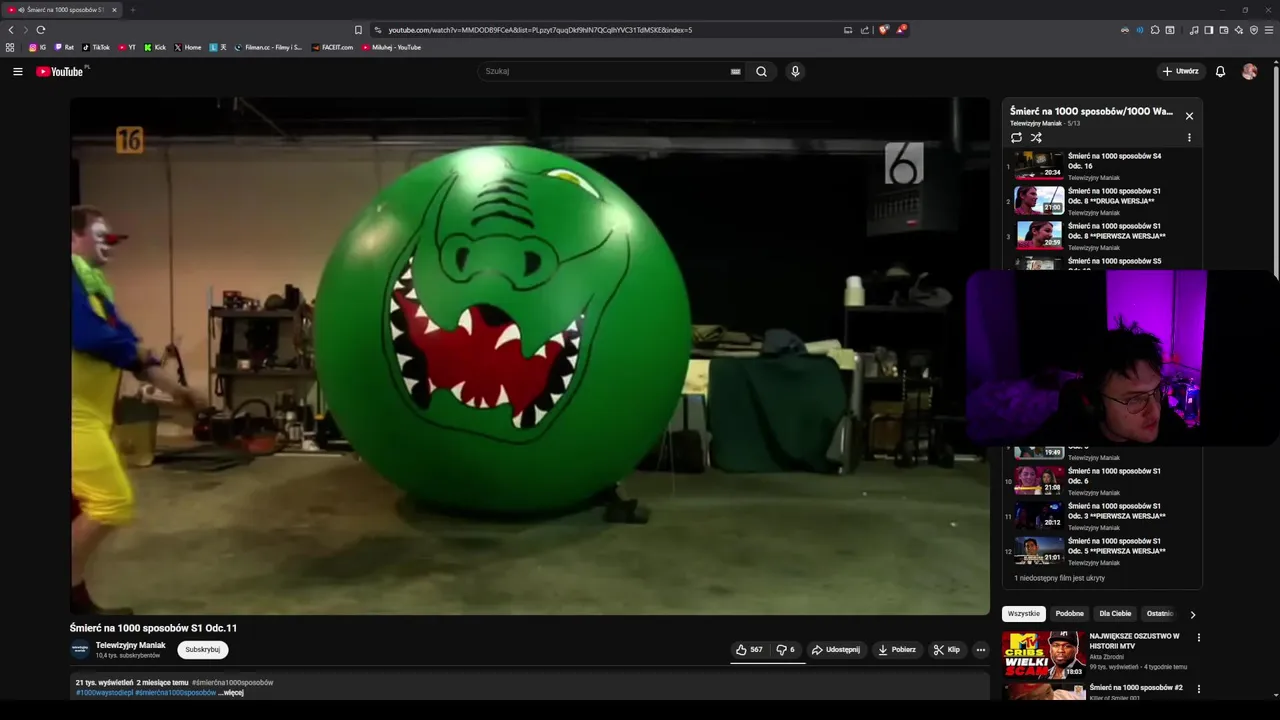The width and height of the screenshot is (1280, 720).
Task: Play playlist item S1 Odc. 6
Action: [1102, 480]
